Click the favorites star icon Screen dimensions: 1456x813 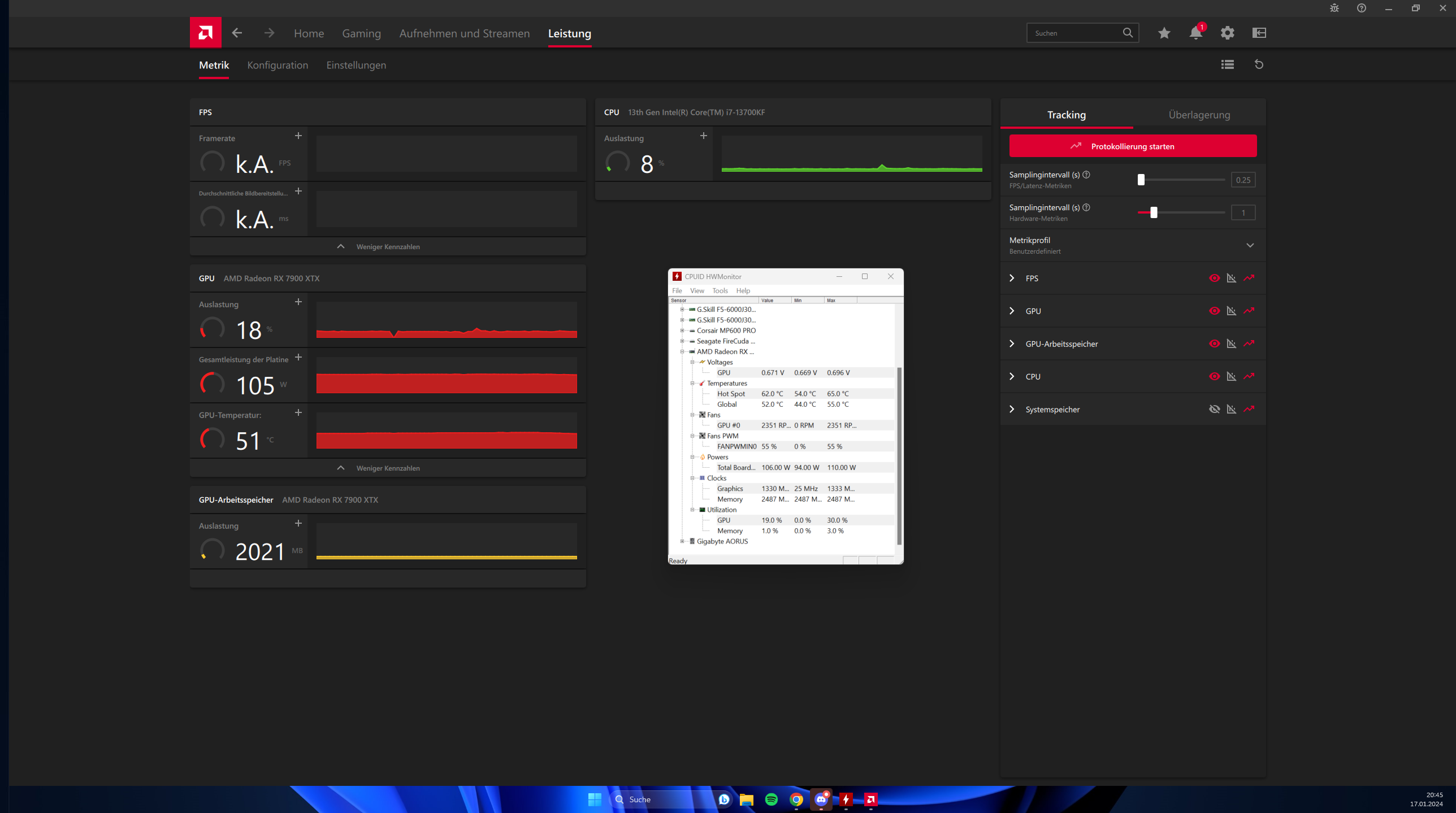click(x=1164, y=33)
